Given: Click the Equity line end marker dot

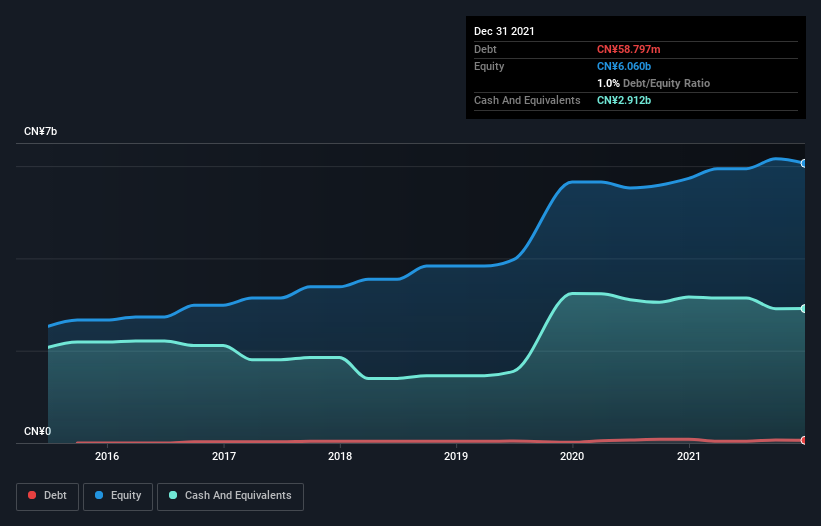Looking at the screenshot, I should (804, 163).
